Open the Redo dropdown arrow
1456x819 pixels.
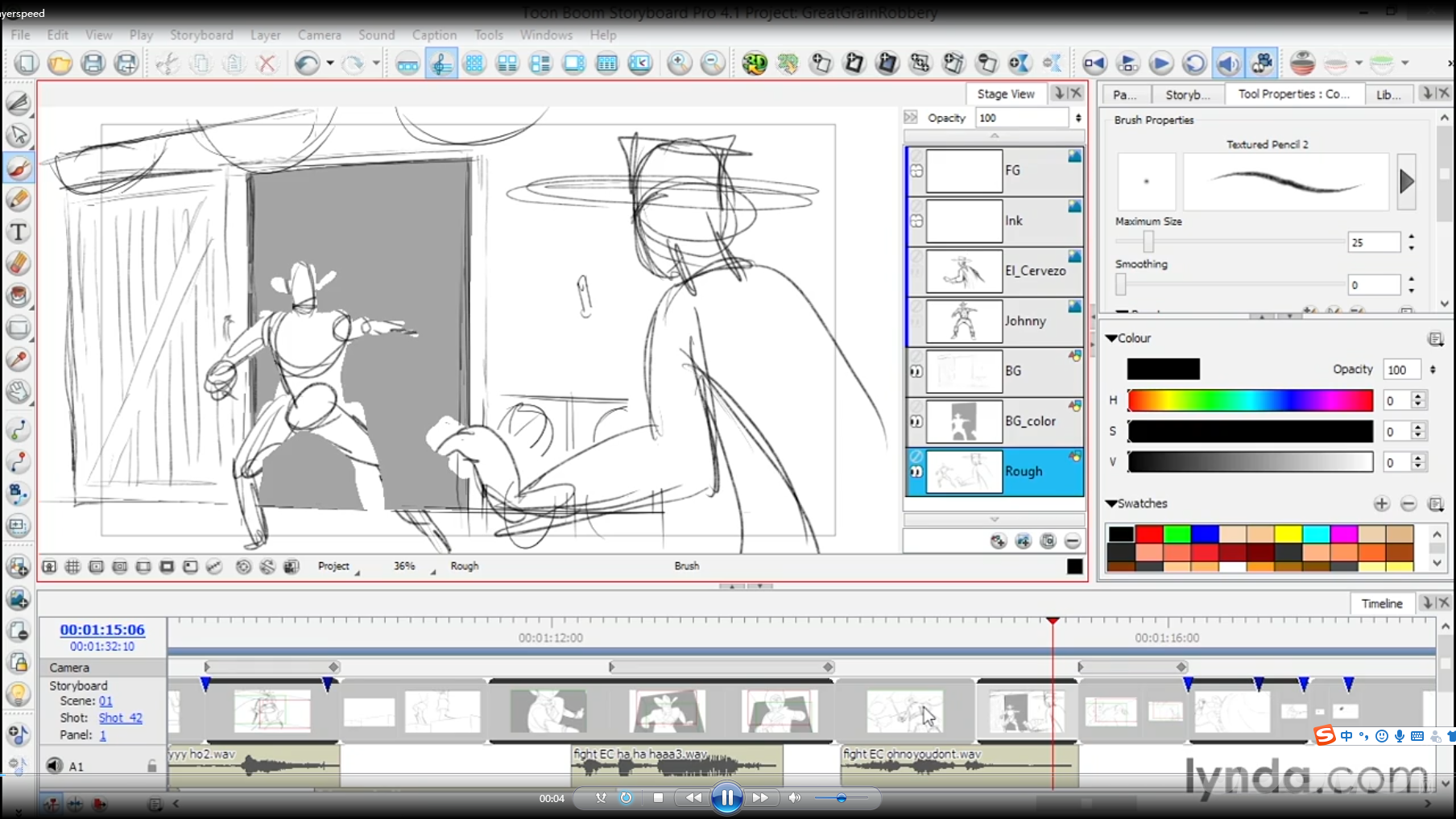point(376,63)
